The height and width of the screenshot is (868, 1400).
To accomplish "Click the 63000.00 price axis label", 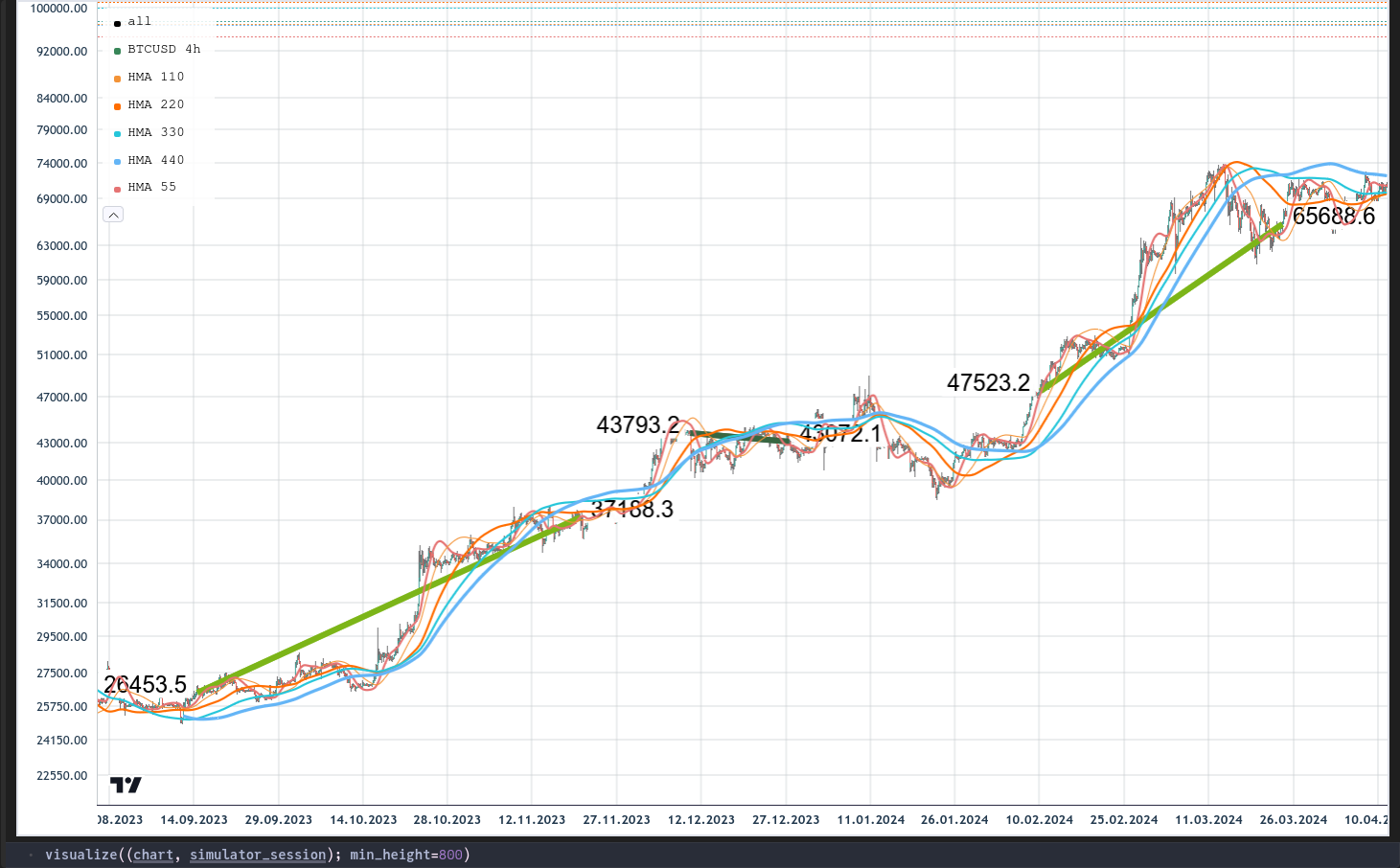I will 62,245.
